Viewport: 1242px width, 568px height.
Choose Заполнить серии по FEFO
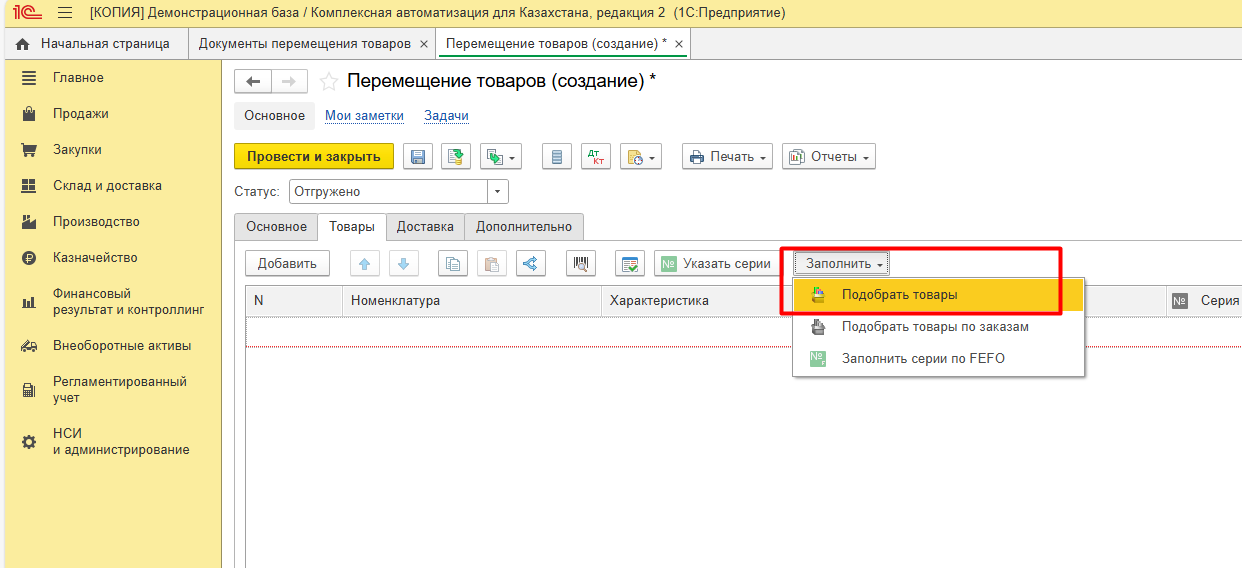click(923, 358)
